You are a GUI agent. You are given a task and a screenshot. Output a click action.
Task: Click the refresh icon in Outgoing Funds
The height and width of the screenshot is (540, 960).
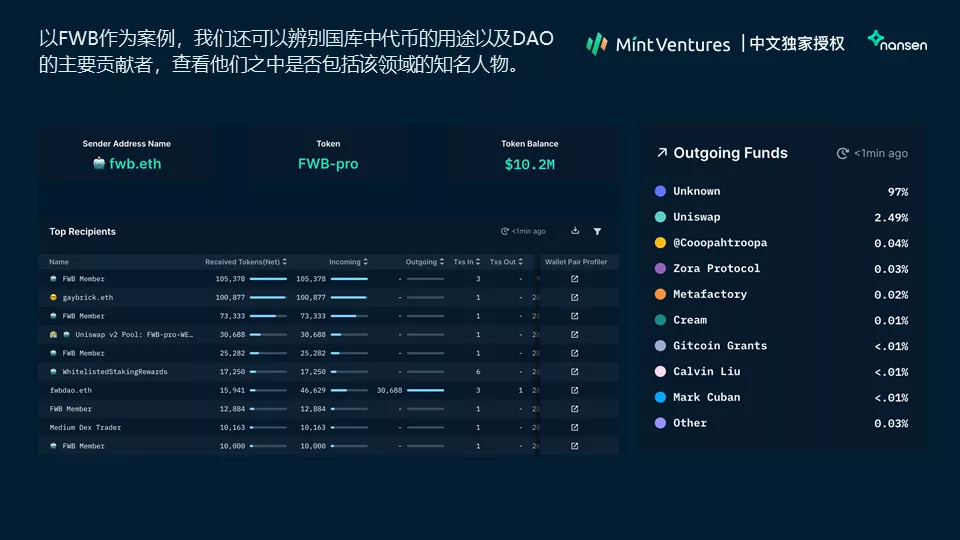pyautogui.click(x=843, y=154)
